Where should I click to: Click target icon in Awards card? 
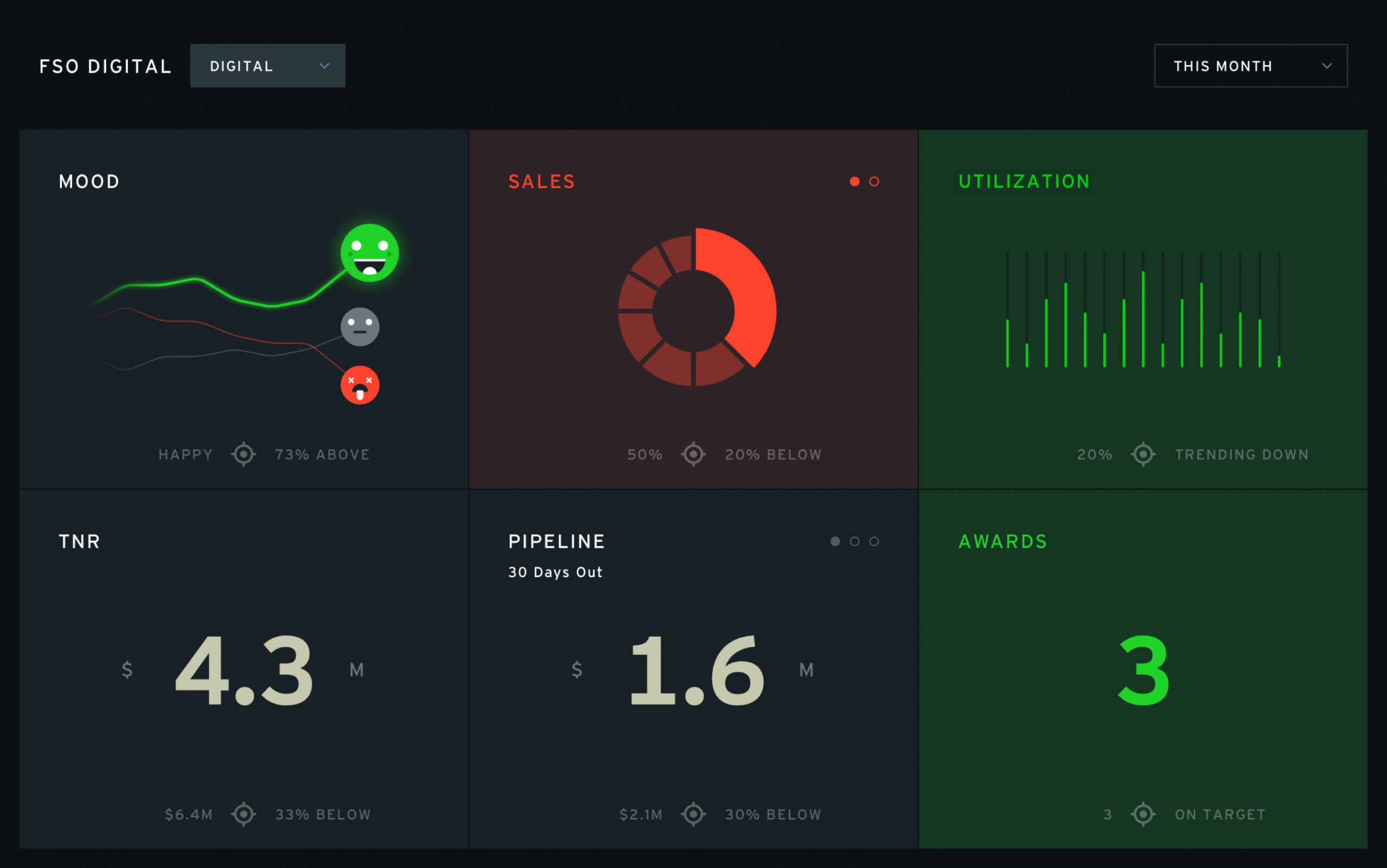pyautogui.click(x=1143, y=814)
